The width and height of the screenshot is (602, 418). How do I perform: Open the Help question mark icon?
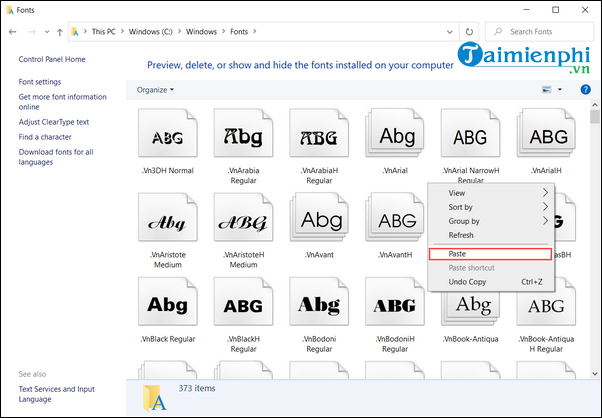[585, 90]
